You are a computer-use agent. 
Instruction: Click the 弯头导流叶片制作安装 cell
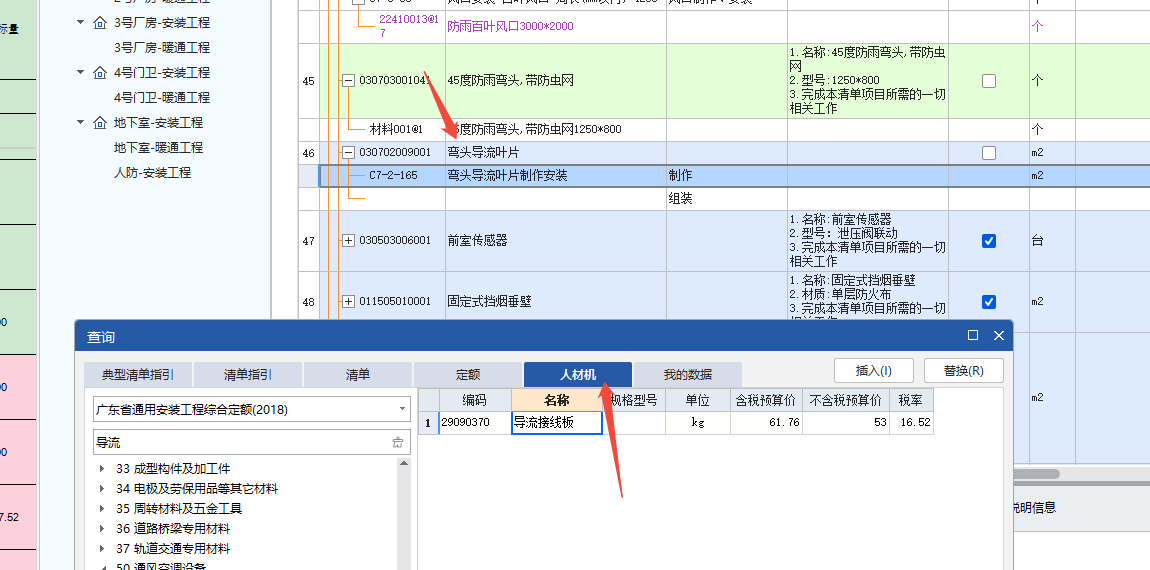click(555, 176)
